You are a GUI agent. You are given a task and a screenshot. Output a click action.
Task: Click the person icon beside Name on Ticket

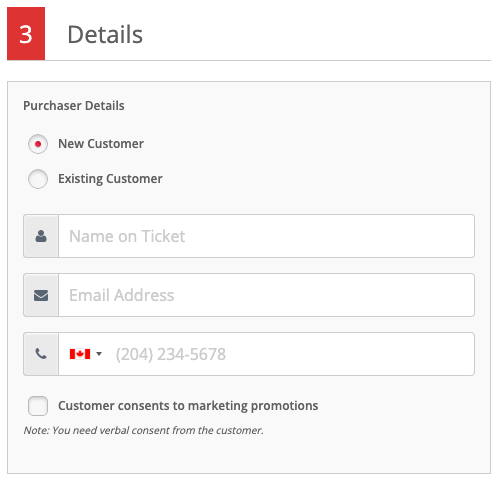click(x=41, y=236)
